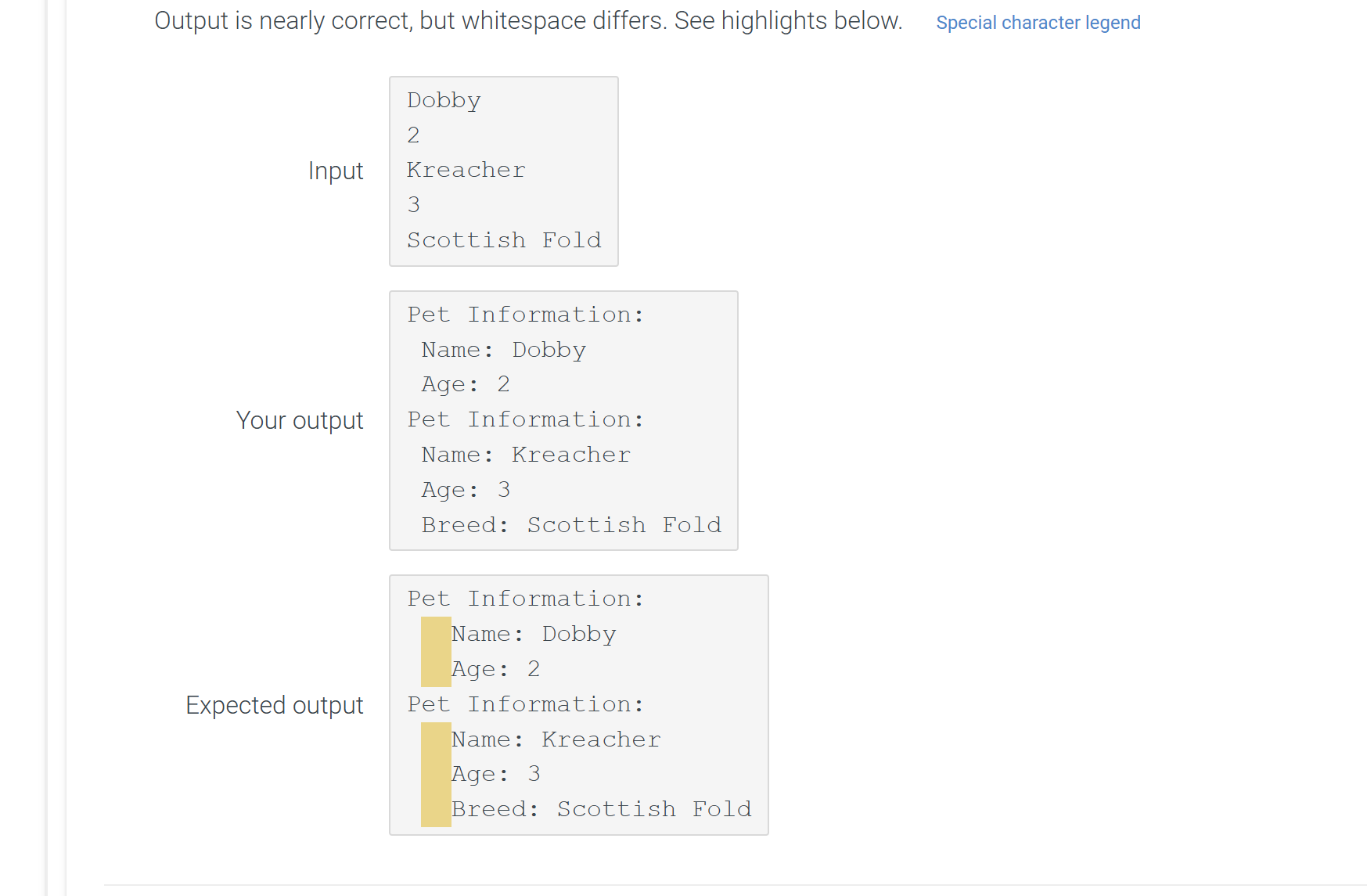The width and height of the screenshot is (1367, 896).
Task: Click the Your output label
Action: [300, 419]
